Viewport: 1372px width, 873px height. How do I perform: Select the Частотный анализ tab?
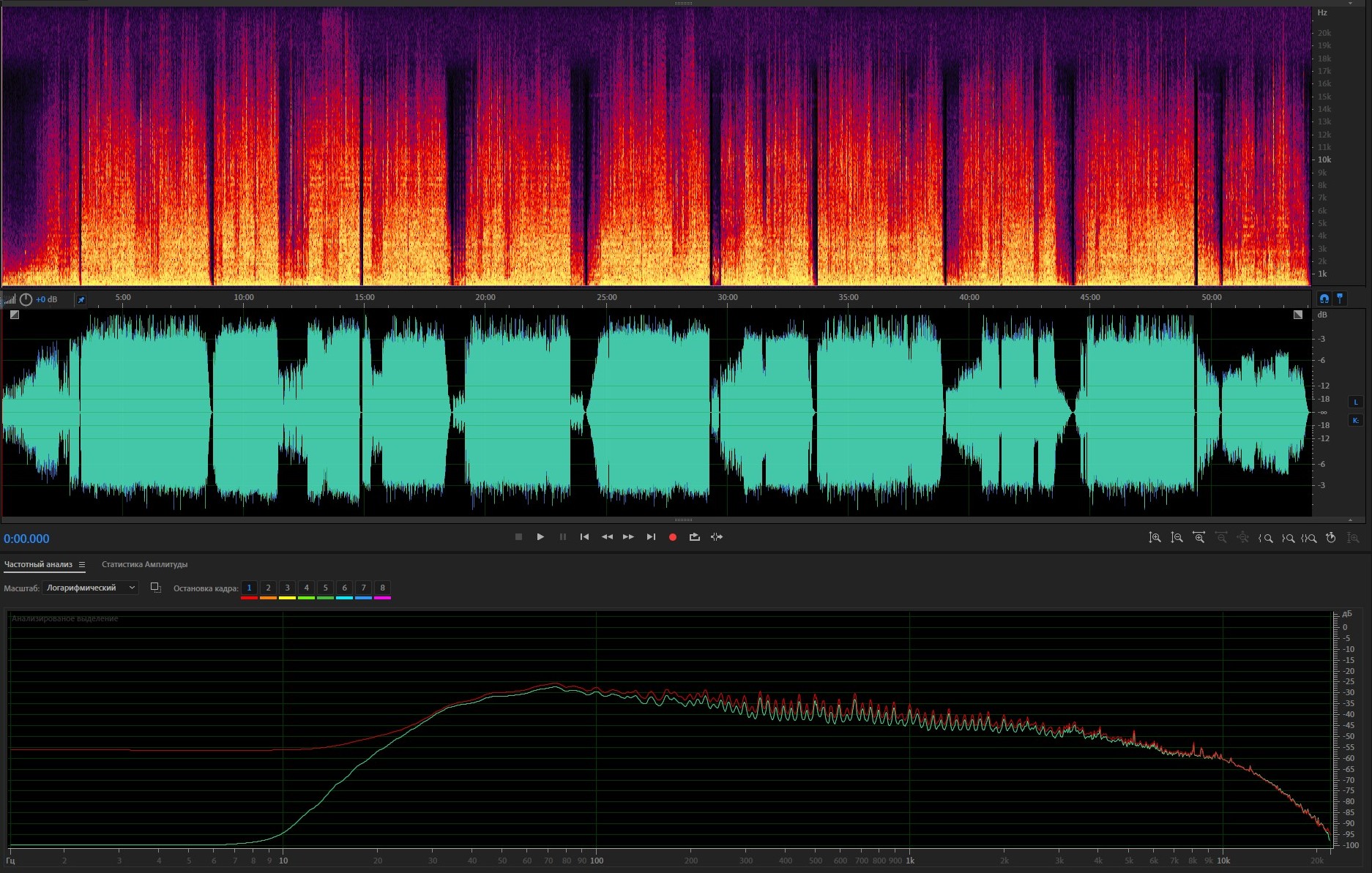click(x=38, y=564)
